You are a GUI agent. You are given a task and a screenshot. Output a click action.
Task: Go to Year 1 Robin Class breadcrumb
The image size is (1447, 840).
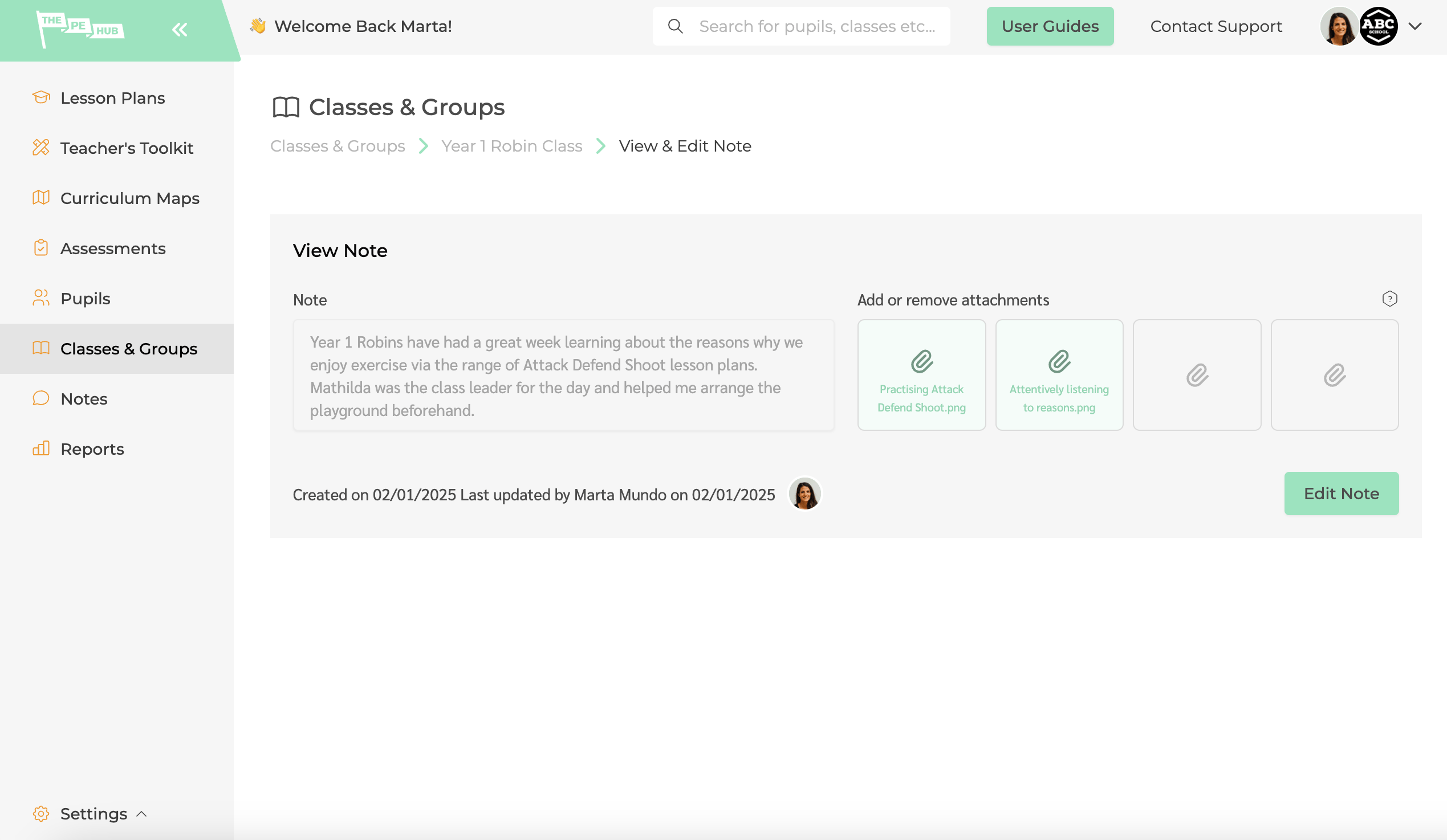coord(511,146)
